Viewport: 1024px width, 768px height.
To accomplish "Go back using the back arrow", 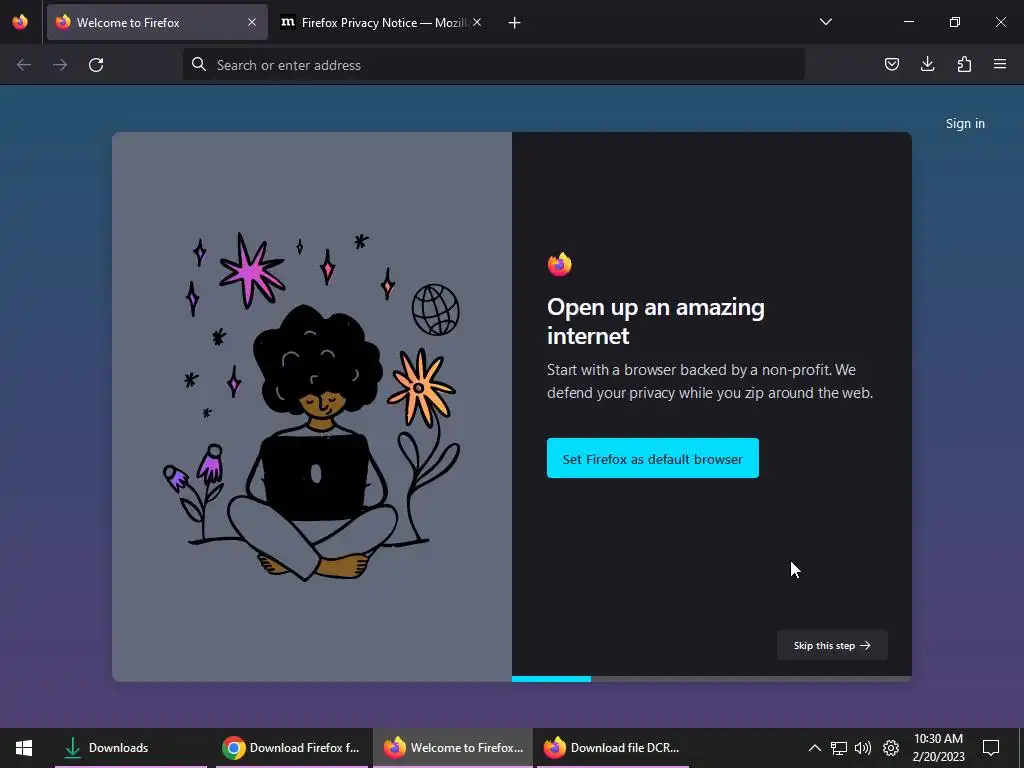I will coord(24,65).
